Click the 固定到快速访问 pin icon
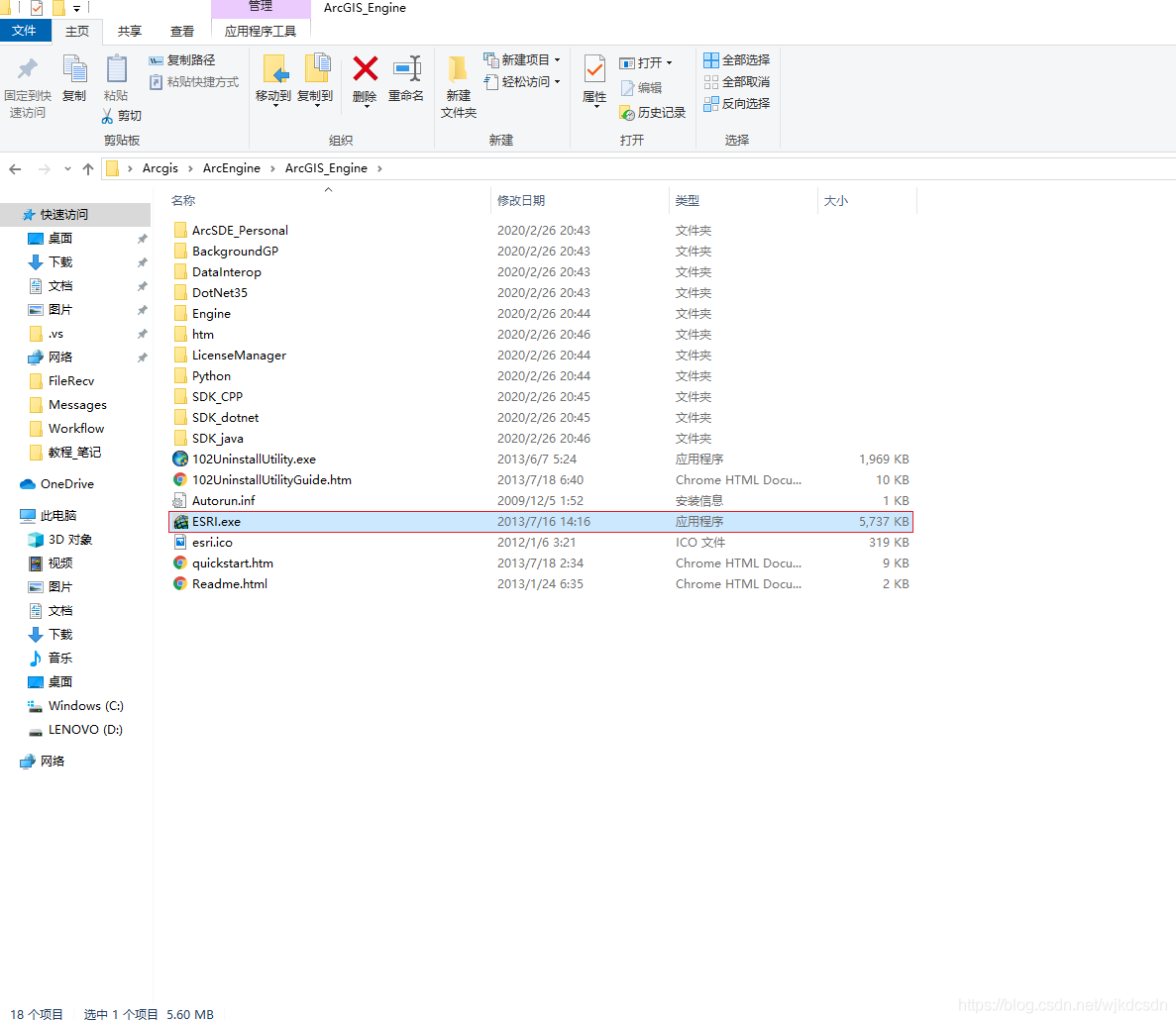 pos(28,69)
